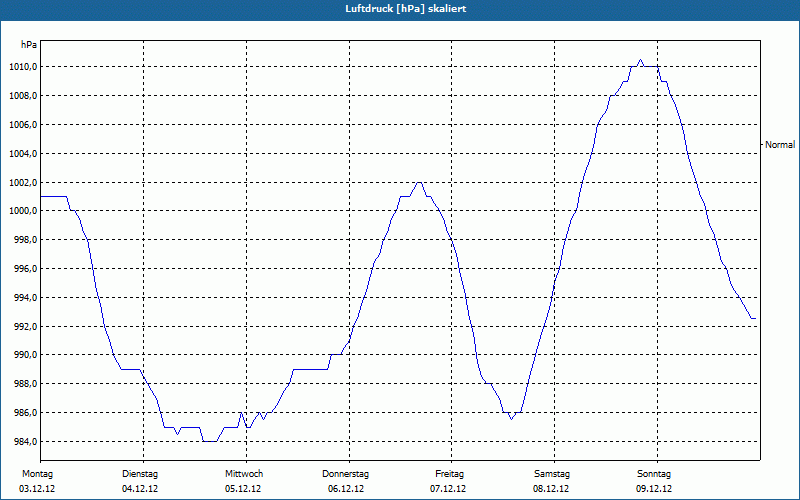Select the 'Sonntag' day label
Viewport: 800px width, 500px height.
coord(654,474)
